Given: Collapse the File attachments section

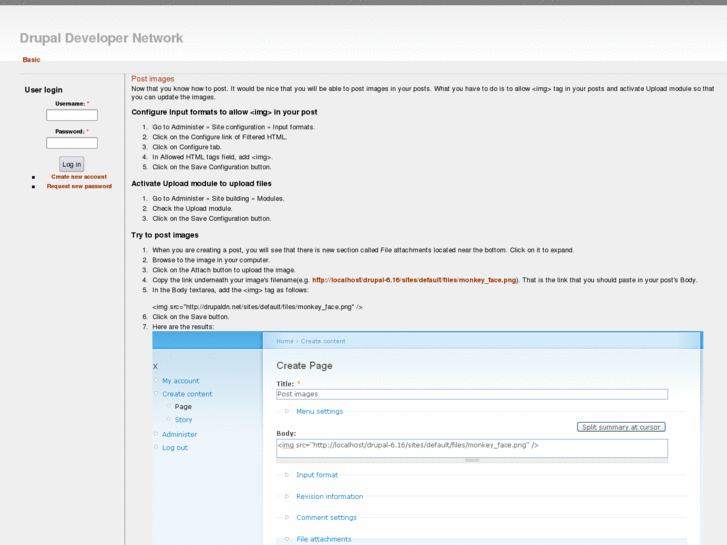Looking at the screenshot, I should point(324,539).
